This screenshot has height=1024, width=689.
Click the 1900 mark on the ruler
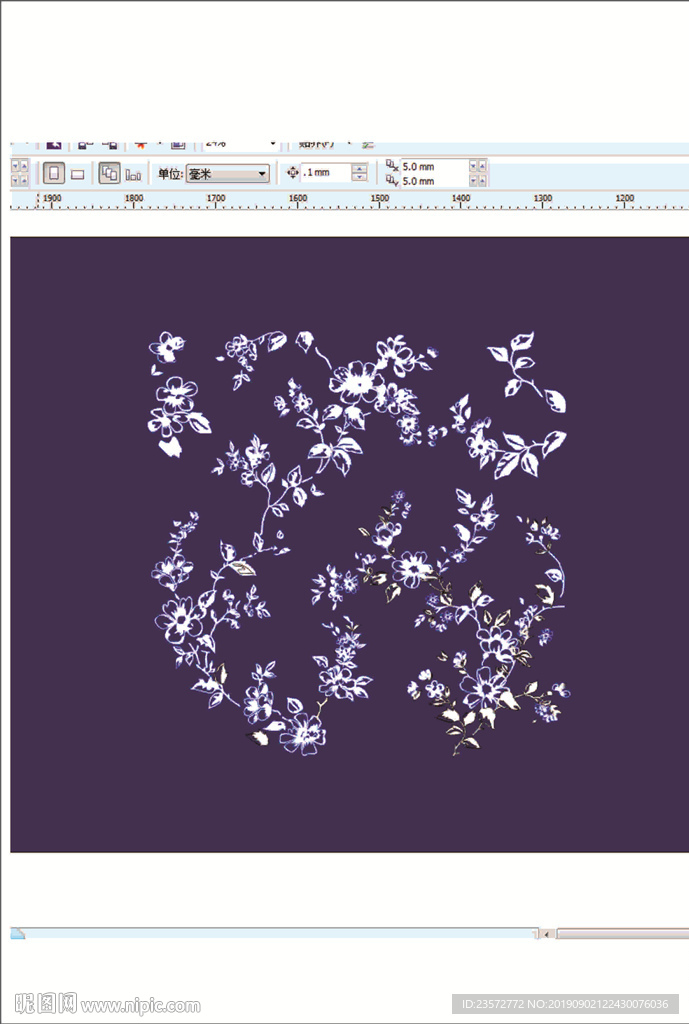(x=52, y=198)
